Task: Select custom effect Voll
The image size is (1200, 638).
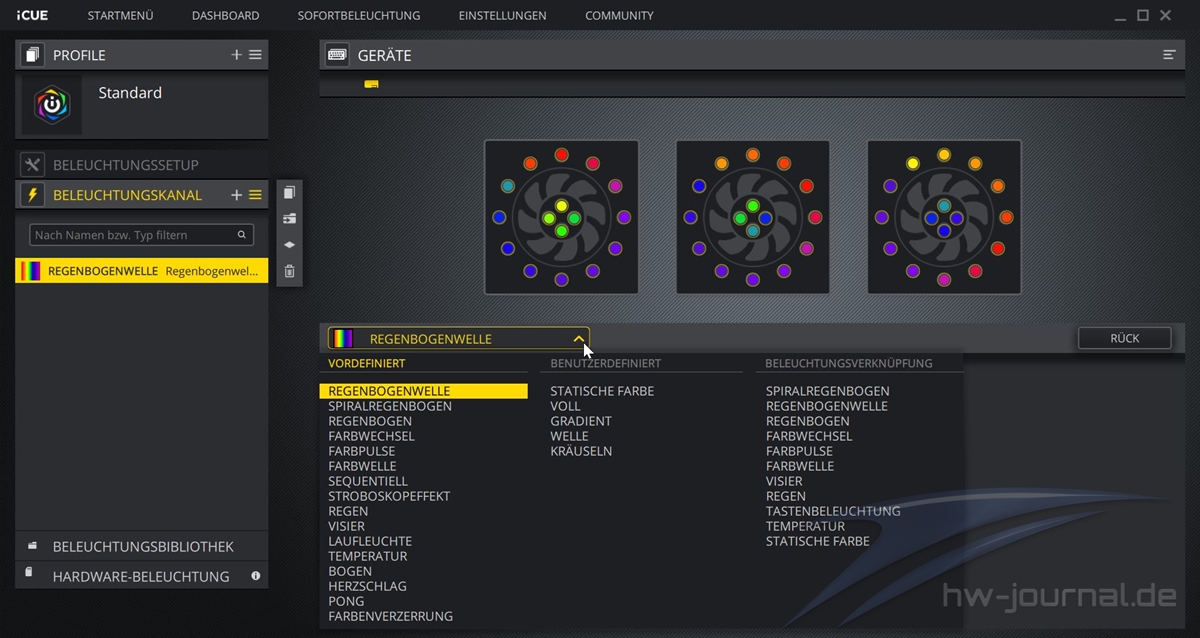Action: (565, 406)
